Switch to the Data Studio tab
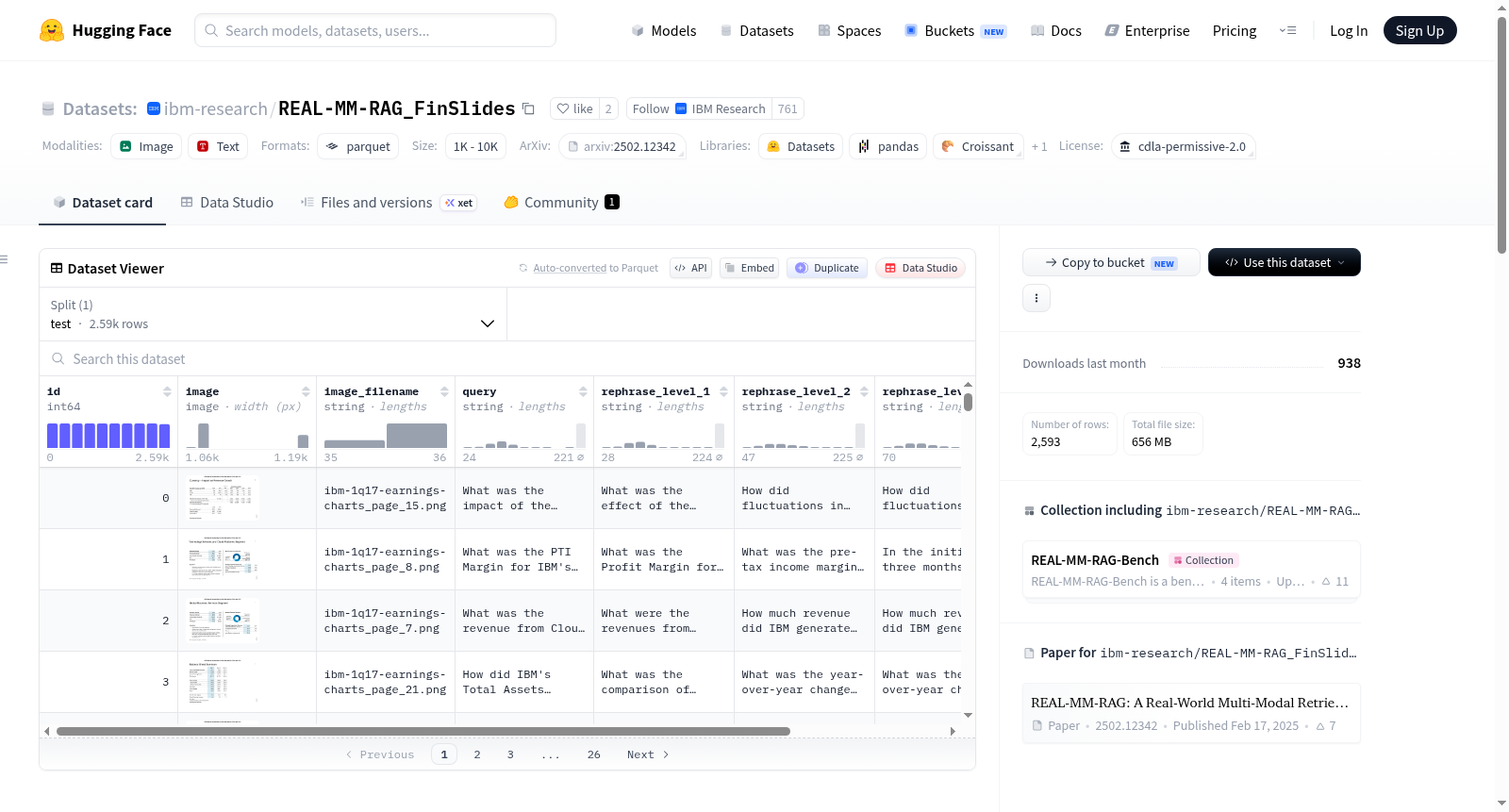The image size is (1509, 812). [227, 202]
